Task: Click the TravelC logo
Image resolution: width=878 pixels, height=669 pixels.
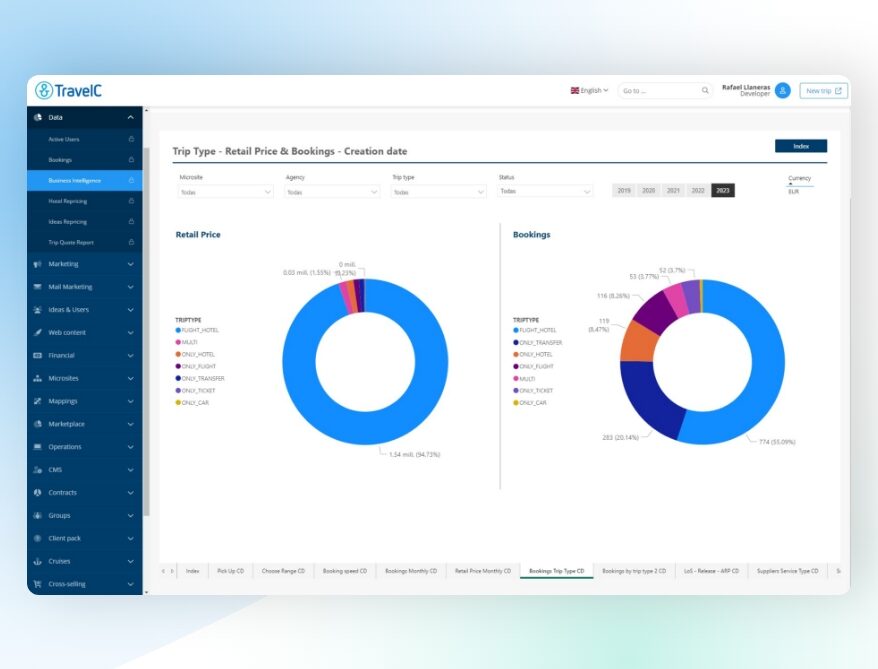Action: click(68, 90)
